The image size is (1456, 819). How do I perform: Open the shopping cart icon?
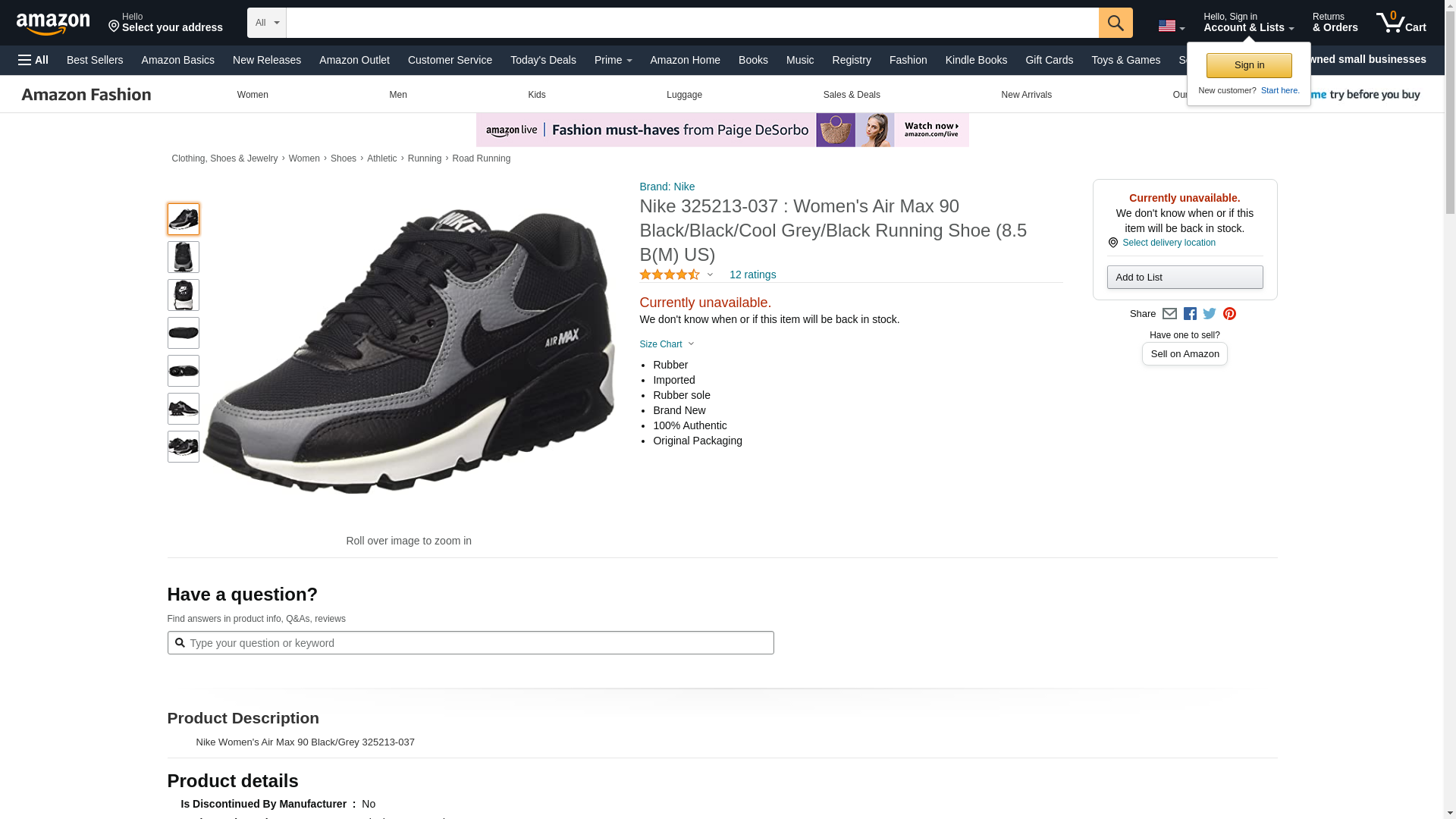click(x=1400, y=23)
